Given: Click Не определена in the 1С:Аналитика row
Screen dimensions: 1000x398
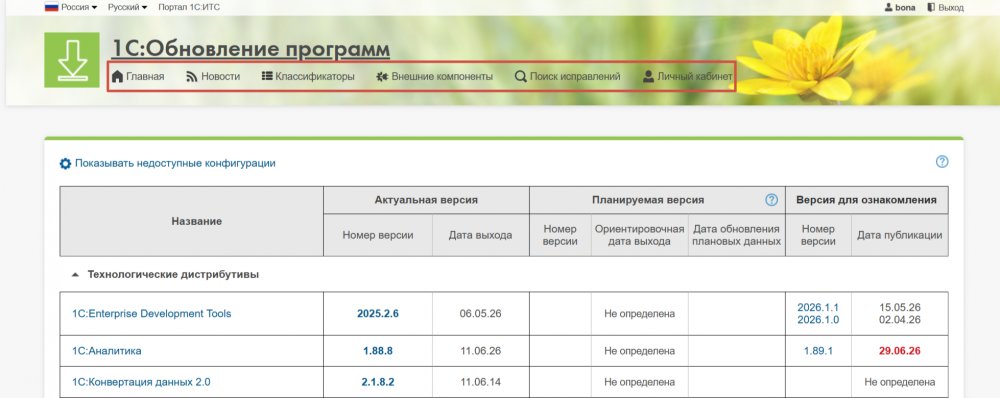Looking at the screenshot, I should pos(639,351).
